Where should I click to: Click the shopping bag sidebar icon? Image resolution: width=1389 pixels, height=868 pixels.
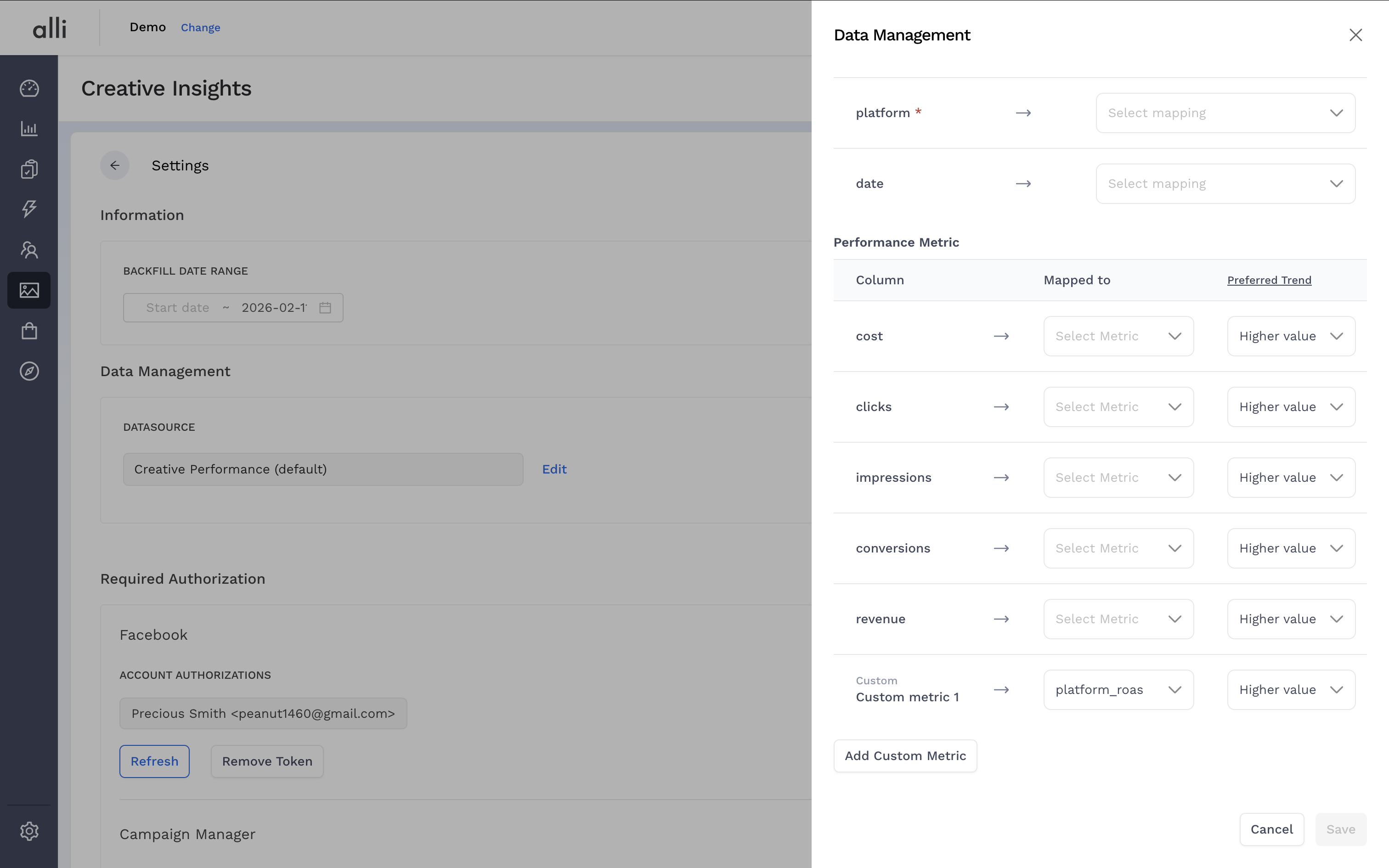(x=29, y=331)
